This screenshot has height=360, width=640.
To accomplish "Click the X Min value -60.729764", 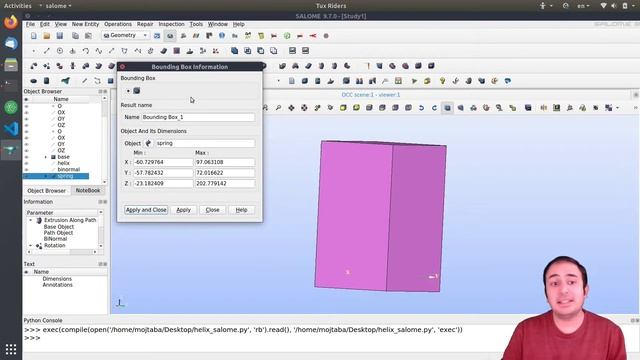I will pos(163,162).
